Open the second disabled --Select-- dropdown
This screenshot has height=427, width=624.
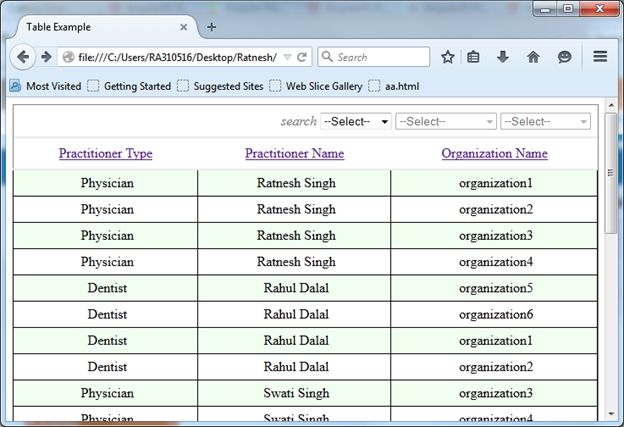click(x=446, y=121)
